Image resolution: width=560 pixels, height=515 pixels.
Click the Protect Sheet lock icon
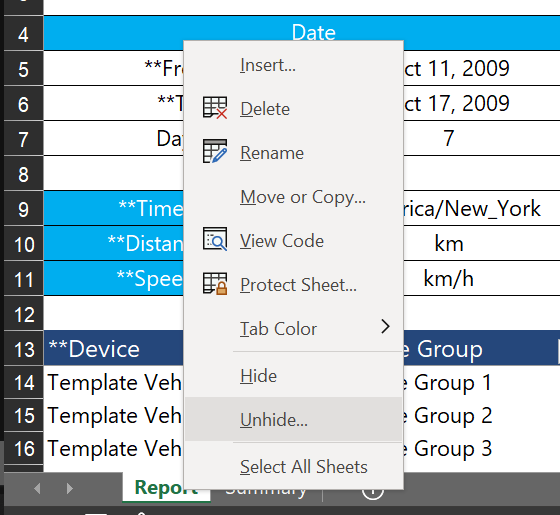pyautogui.click(x=215, y=284)
